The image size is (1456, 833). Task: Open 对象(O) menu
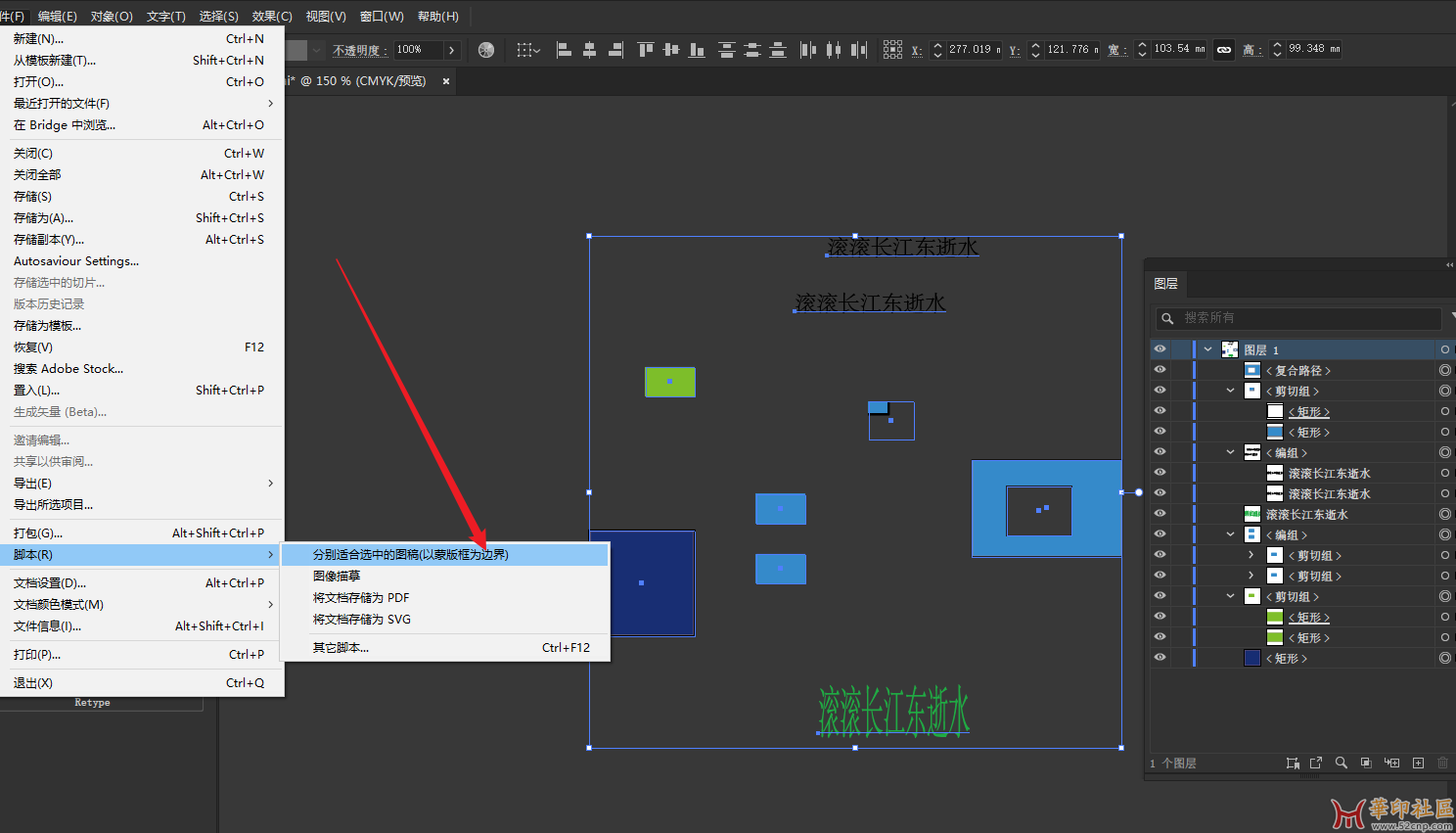tap(112, 17)
